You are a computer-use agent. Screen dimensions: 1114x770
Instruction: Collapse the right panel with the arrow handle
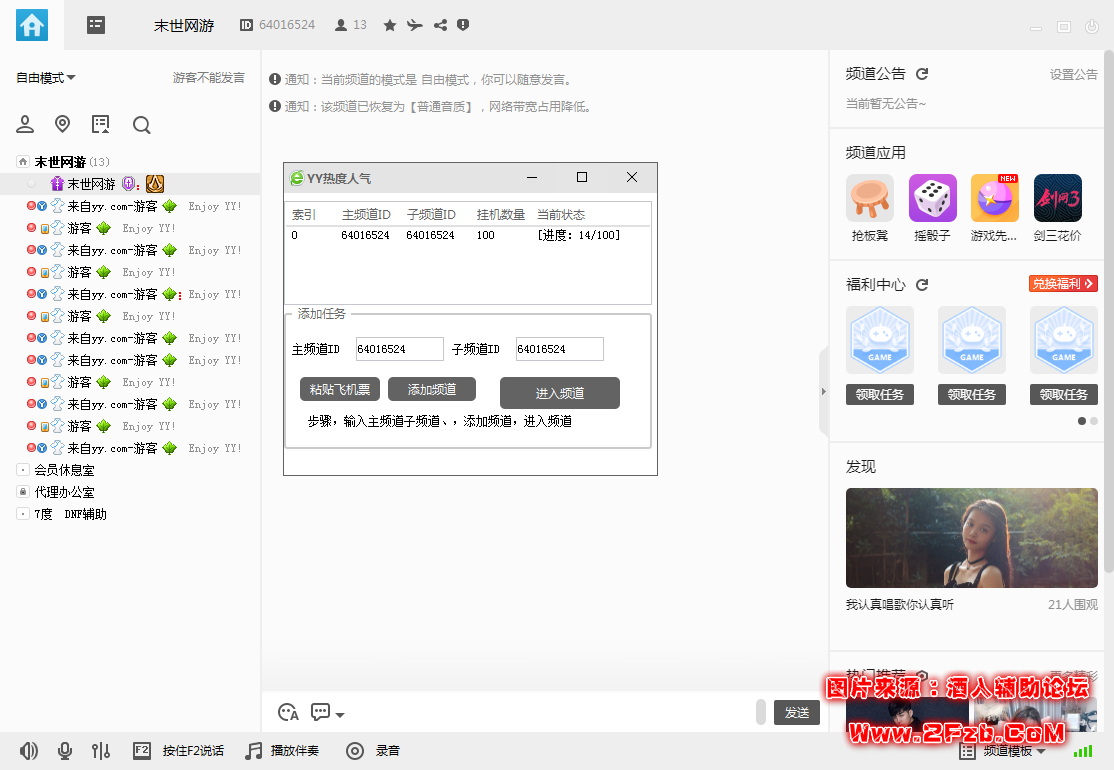(823, 391)
